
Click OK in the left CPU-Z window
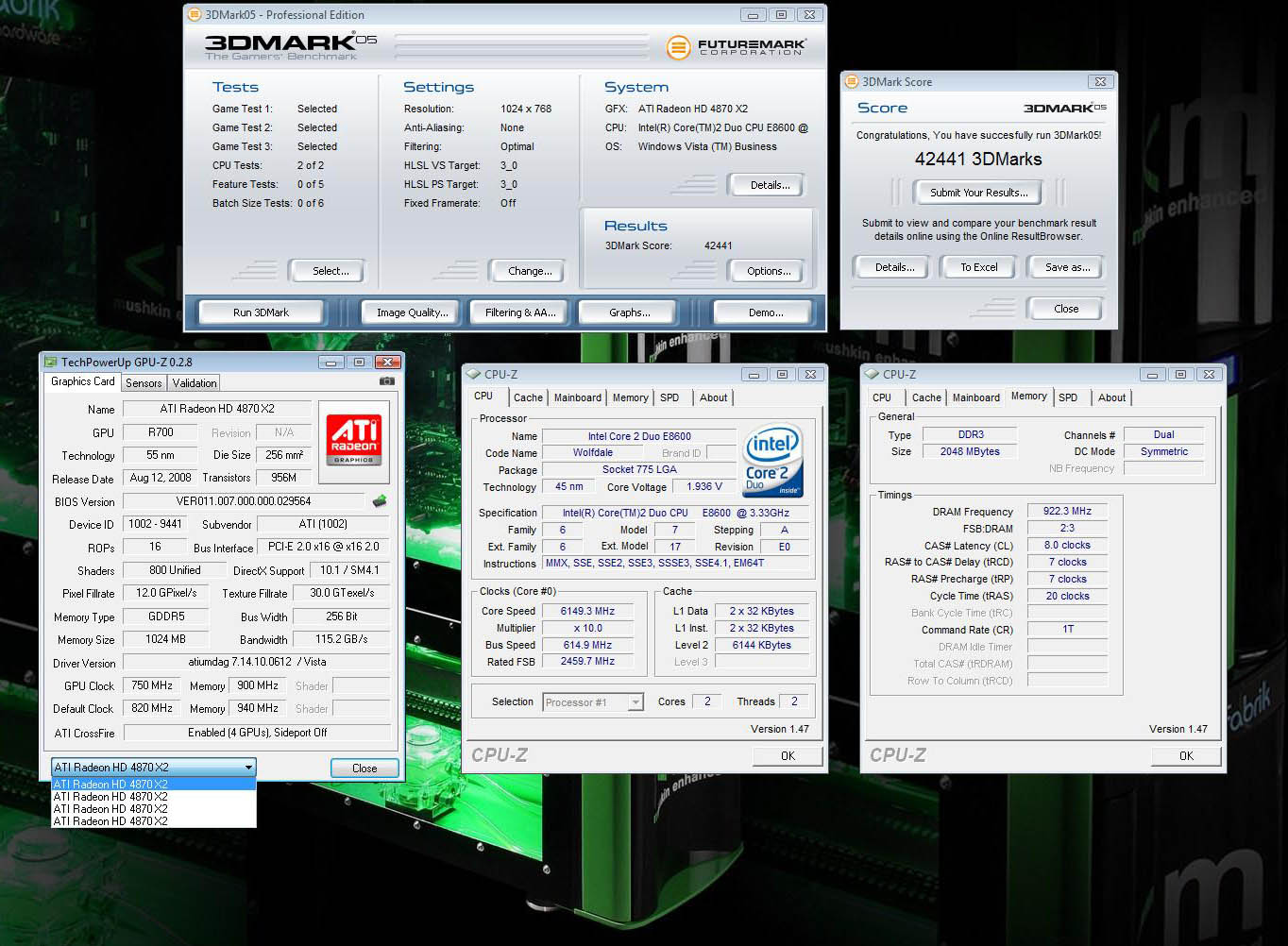(x=788, y=756)
